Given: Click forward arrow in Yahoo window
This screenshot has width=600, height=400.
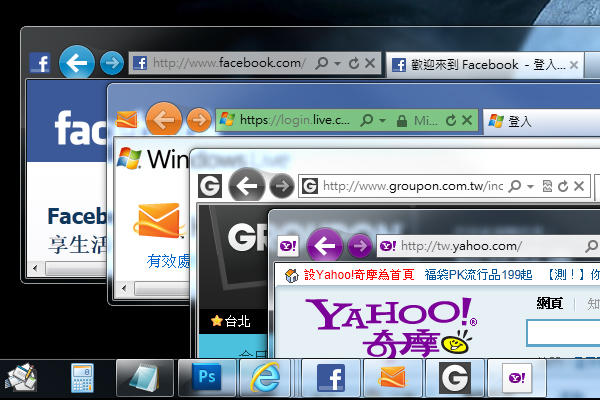Looking at the screenshot, I should click(x=360, y=246).
